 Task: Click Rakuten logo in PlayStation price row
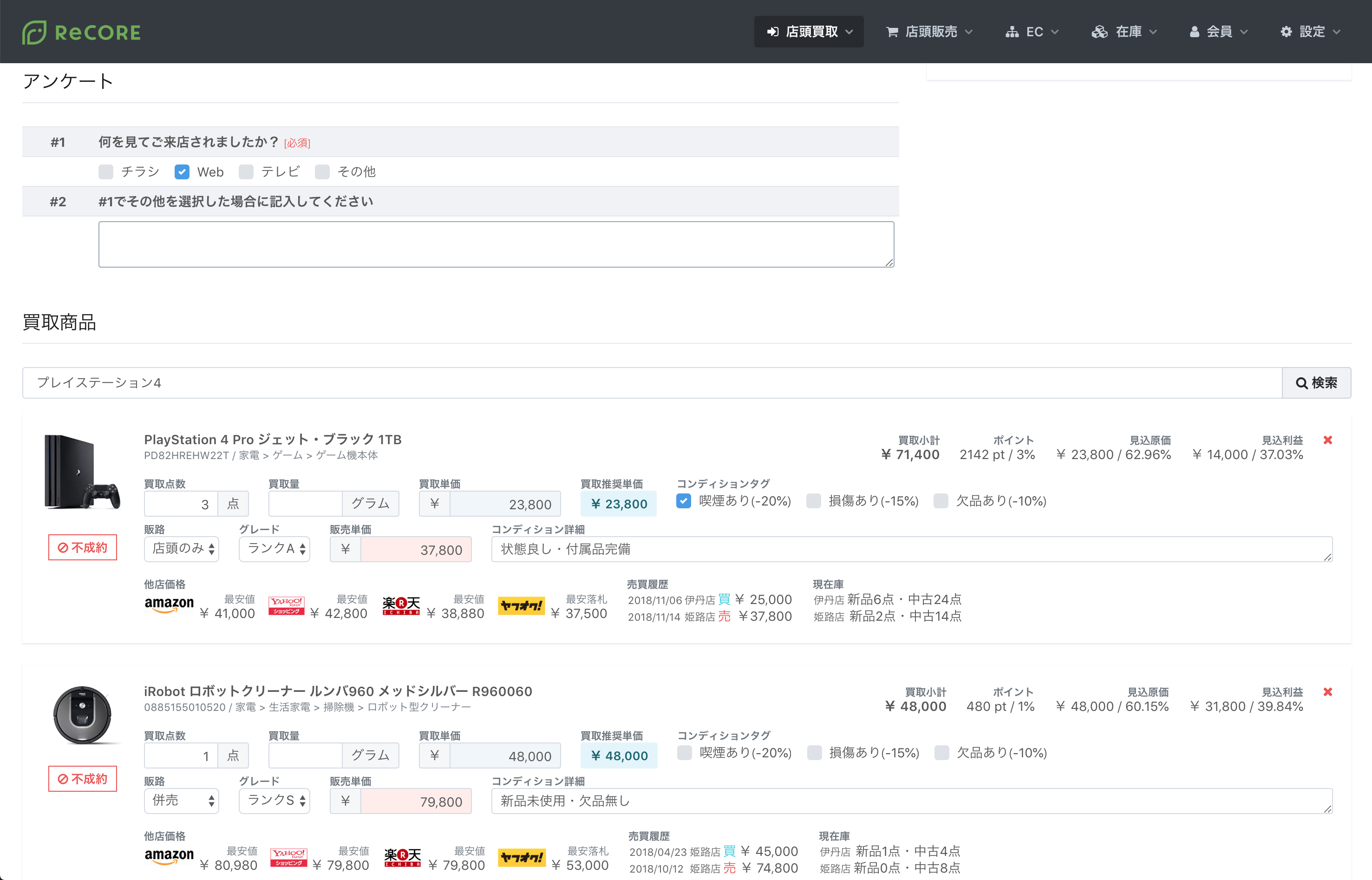coord(401,606)
